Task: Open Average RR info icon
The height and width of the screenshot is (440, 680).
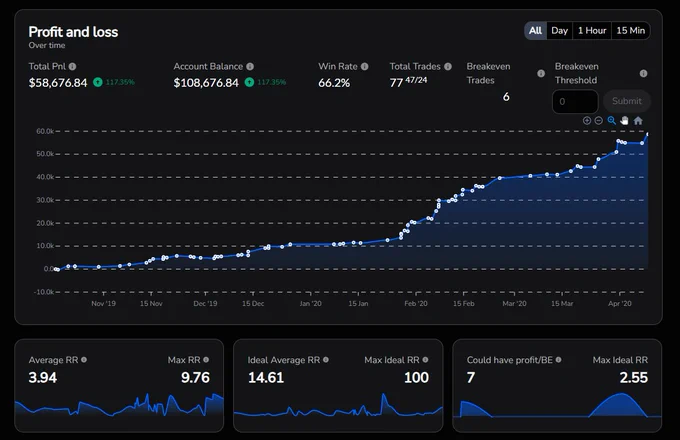Action: point(84,359)
